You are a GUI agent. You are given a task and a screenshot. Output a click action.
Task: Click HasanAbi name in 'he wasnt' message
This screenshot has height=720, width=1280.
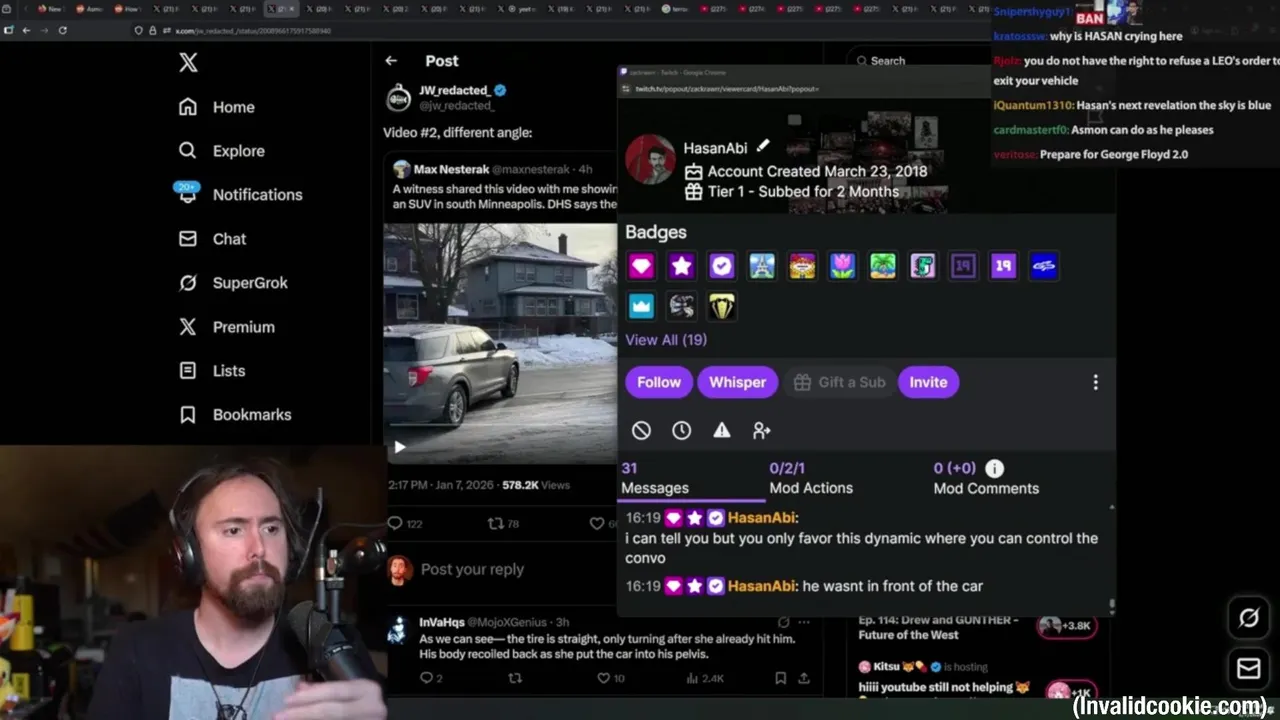click(x=762, y=586)
